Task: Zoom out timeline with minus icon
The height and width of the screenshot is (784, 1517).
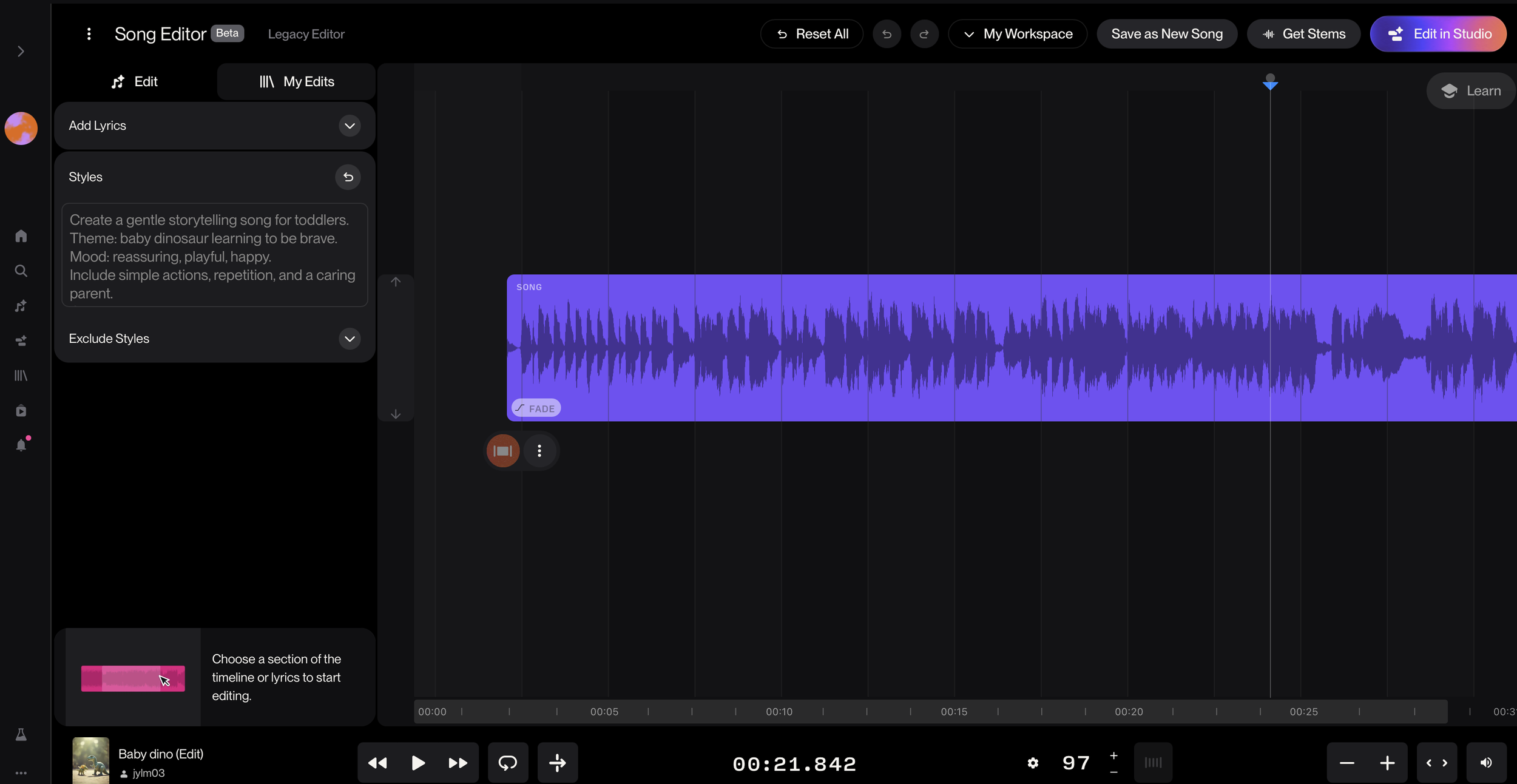Action: (1347, 763)
